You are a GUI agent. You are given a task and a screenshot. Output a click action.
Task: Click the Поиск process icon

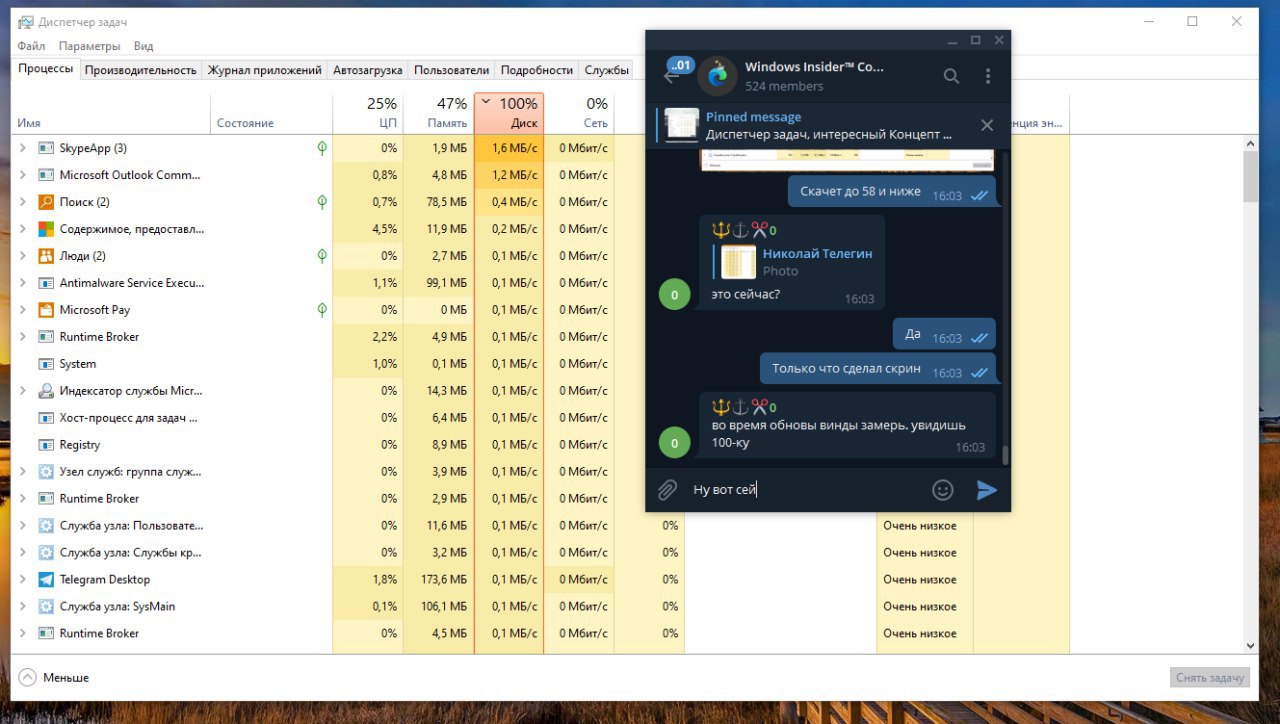tap(46, 202)
